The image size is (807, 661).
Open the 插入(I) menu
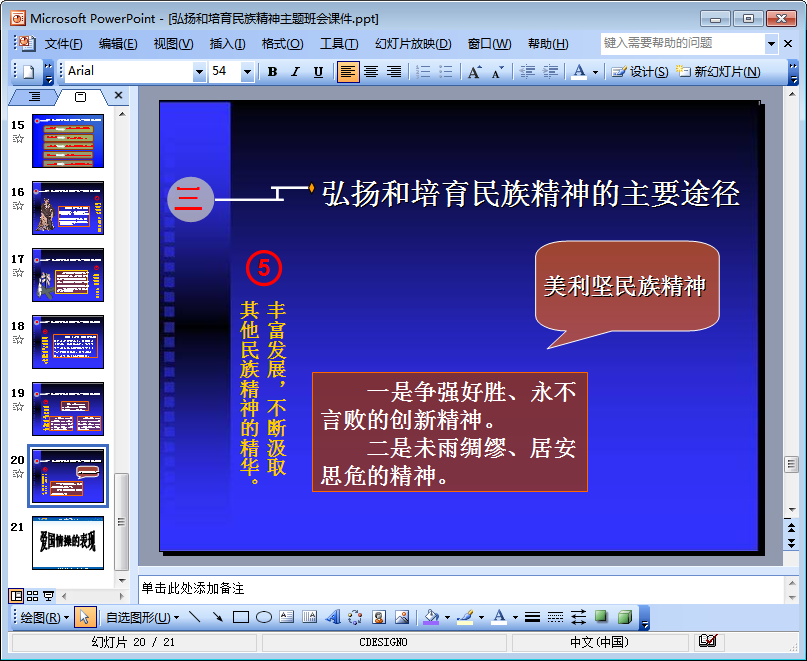pyautogui.click(x=227, y=44)
